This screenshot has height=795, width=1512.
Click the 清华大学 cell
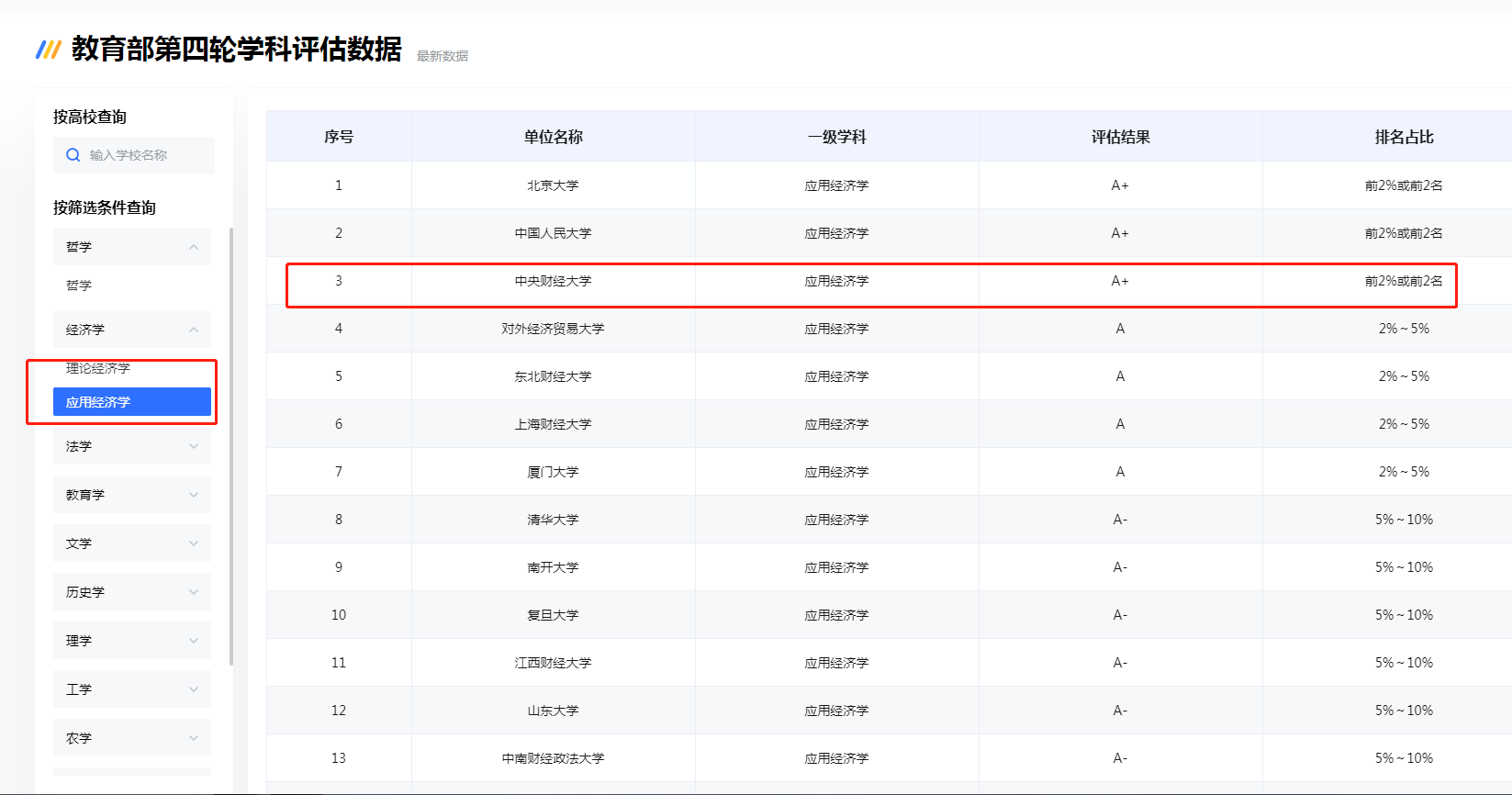(554, 520)
